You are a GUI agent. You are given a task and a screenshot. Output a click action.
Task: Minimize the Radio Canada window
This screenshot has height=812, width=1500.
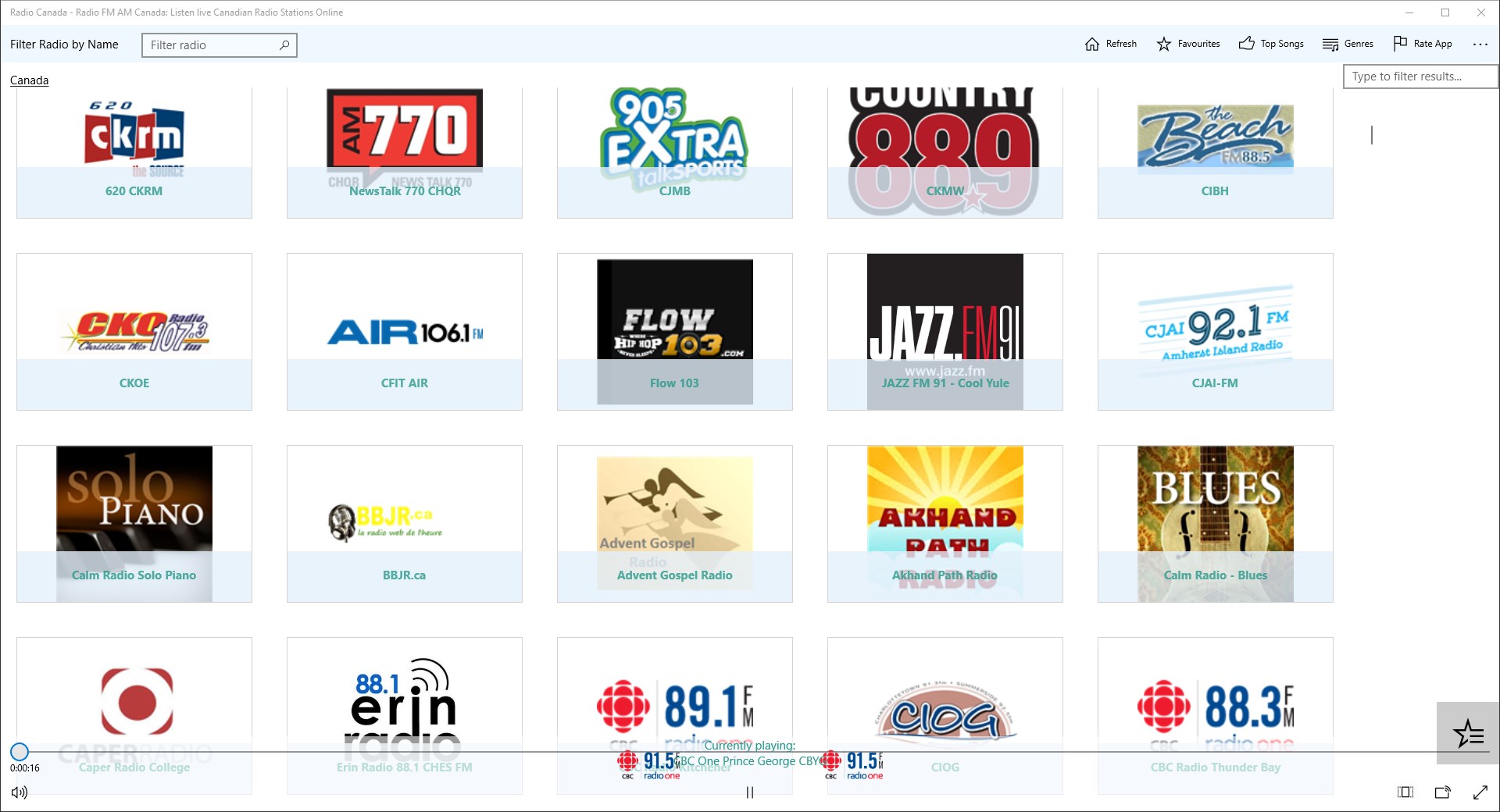(1409, 12)
